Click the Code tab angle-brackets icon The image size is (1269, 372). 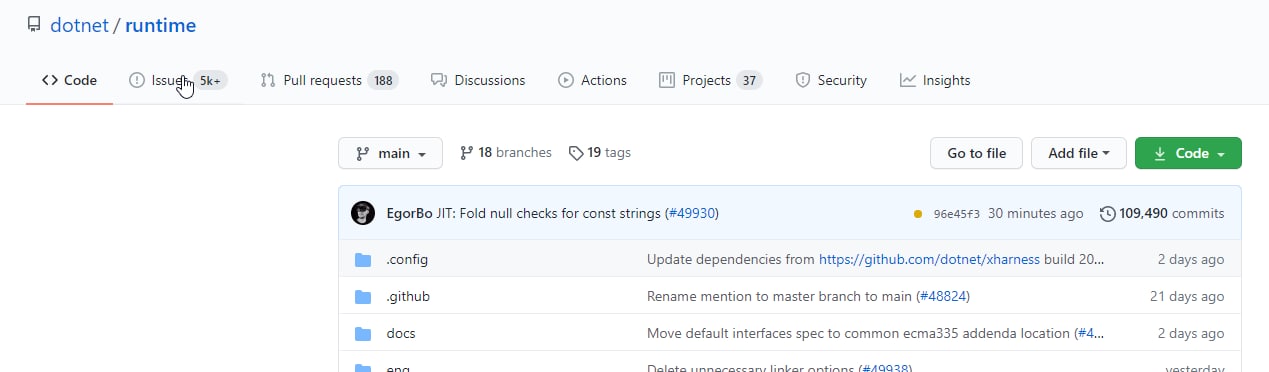[x=49, y=80]
